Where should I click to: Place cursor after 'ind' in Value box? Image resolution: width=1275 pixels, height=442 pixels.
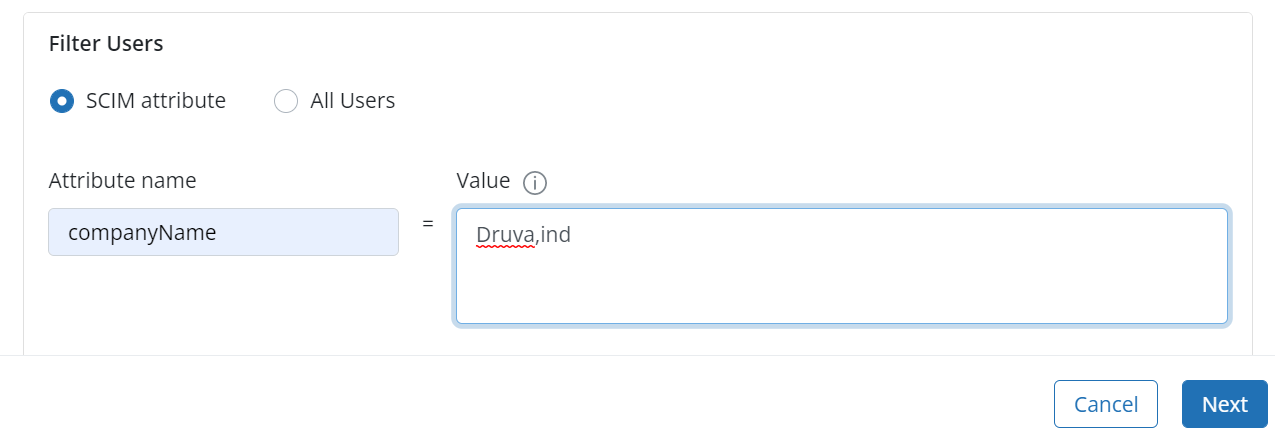[x=572, y=237]
